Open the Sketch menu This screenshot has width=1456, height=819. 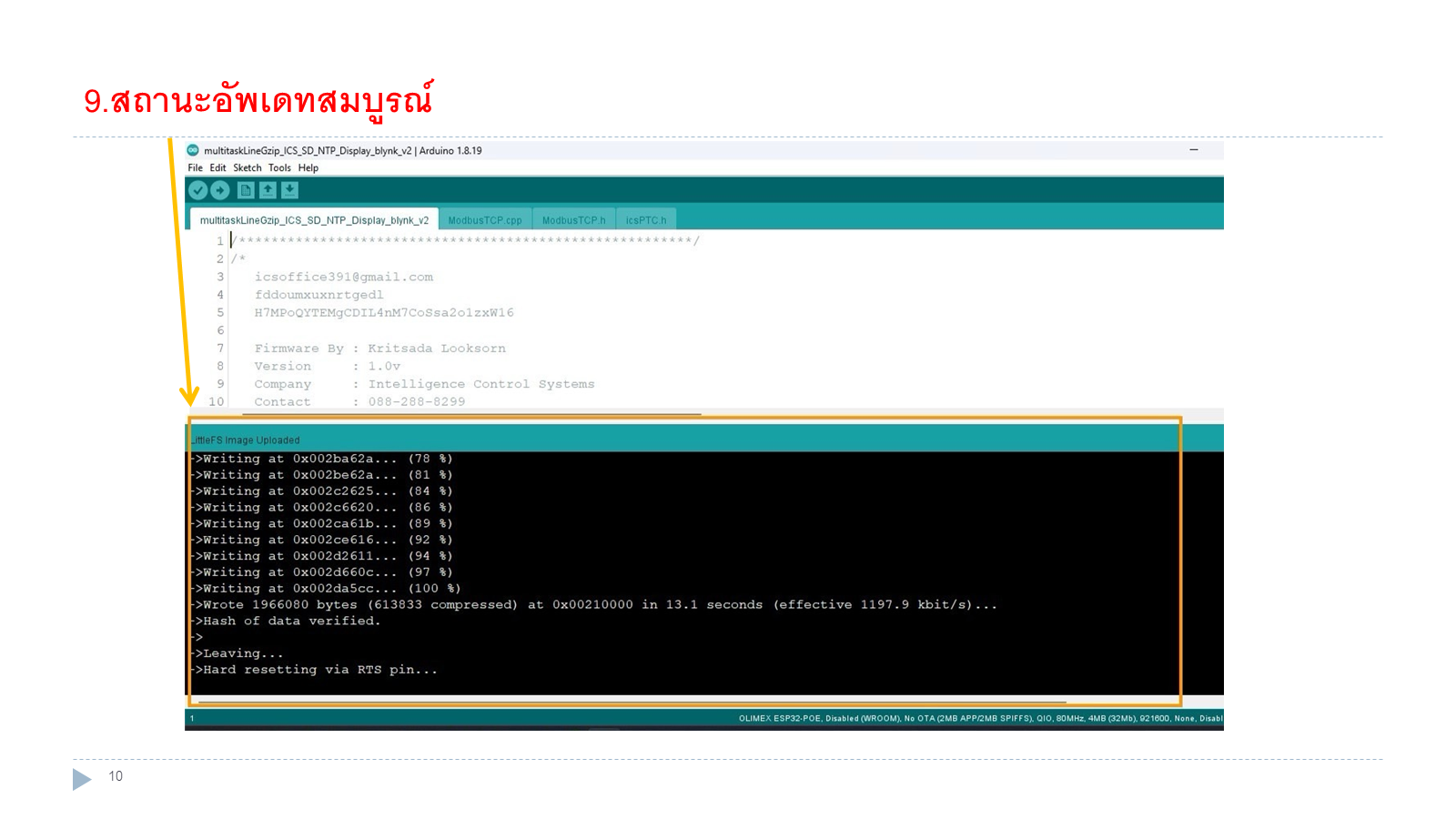[247, 167]
